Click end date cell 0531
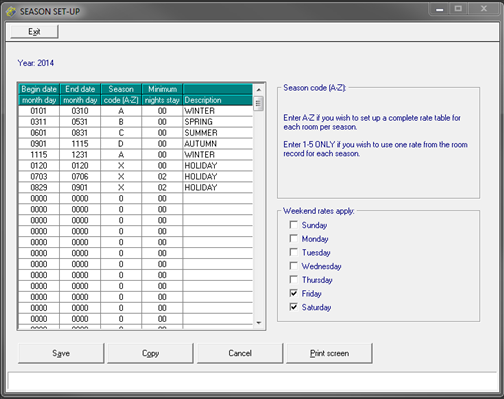 point(80,122)
